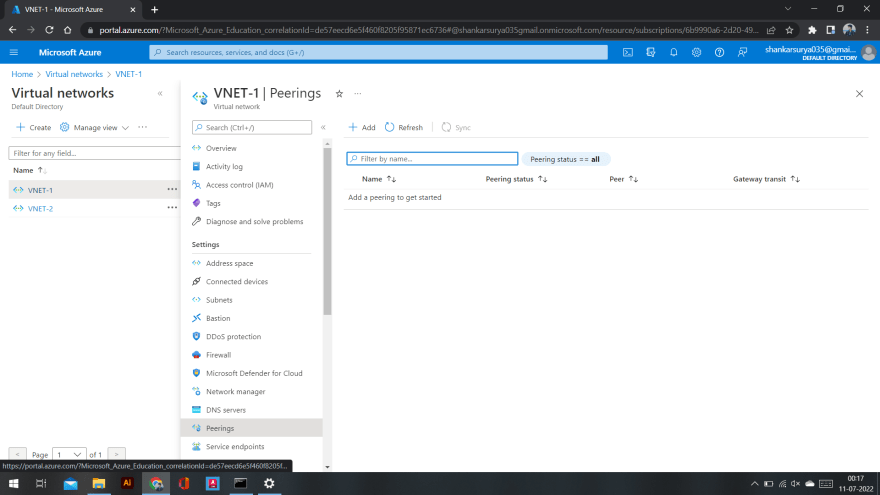Open the page number dropdown
The image size is (880, 495).
69,455
